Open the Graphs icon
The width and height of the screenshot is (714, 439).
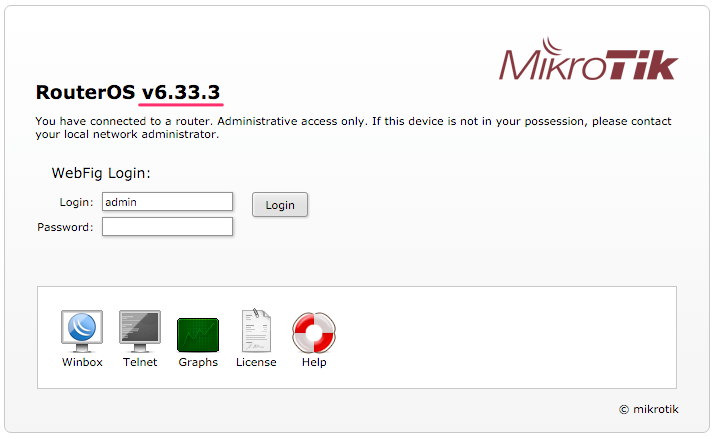[x=198, y=335]
